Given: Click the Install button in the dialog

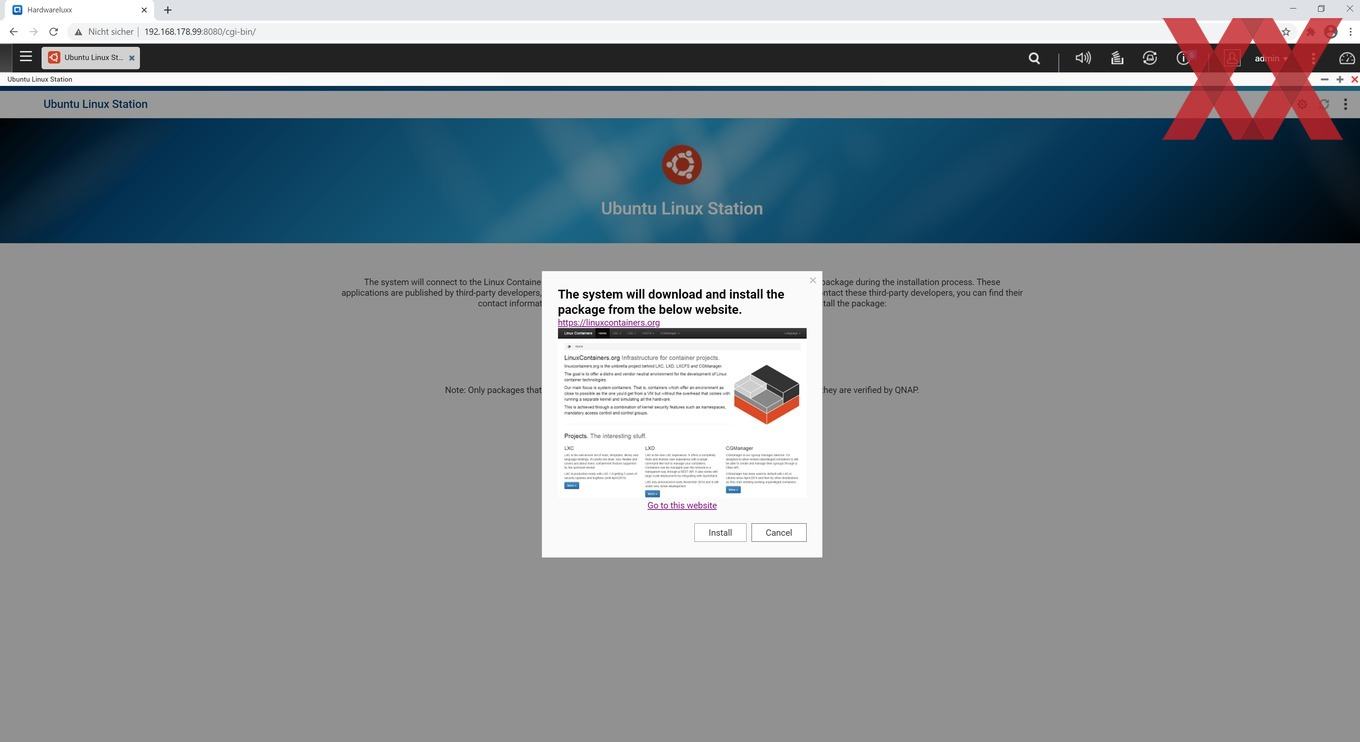Looking at the screenshot, I should point(720,533).
